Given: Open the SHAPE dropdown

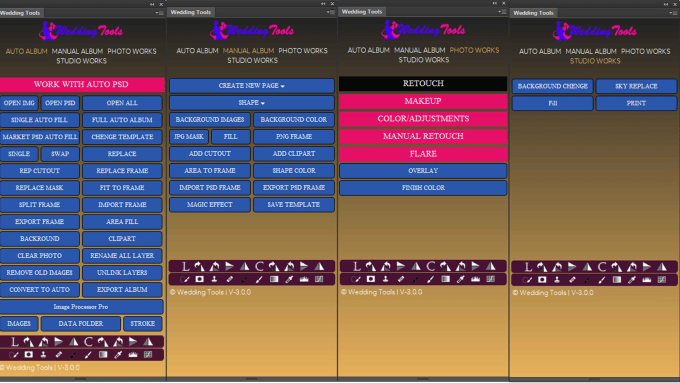Looking at the screenshot, I should 252,103.
